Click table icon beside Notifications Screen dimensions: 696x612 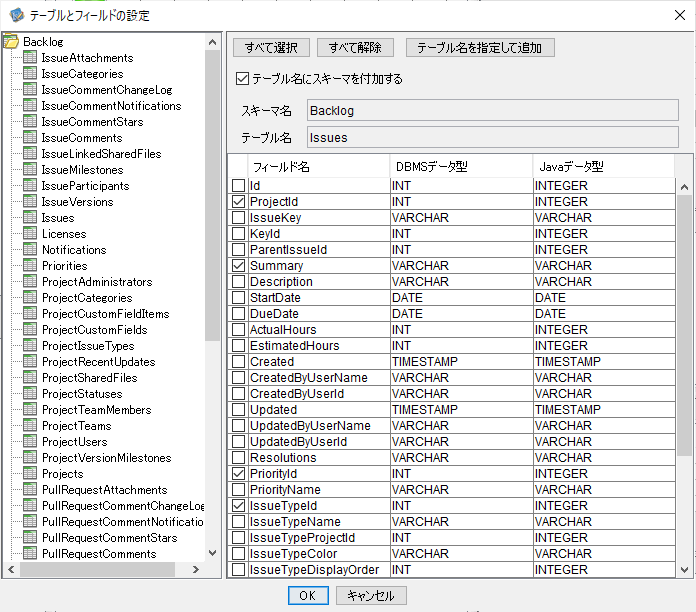click(30, 249)
